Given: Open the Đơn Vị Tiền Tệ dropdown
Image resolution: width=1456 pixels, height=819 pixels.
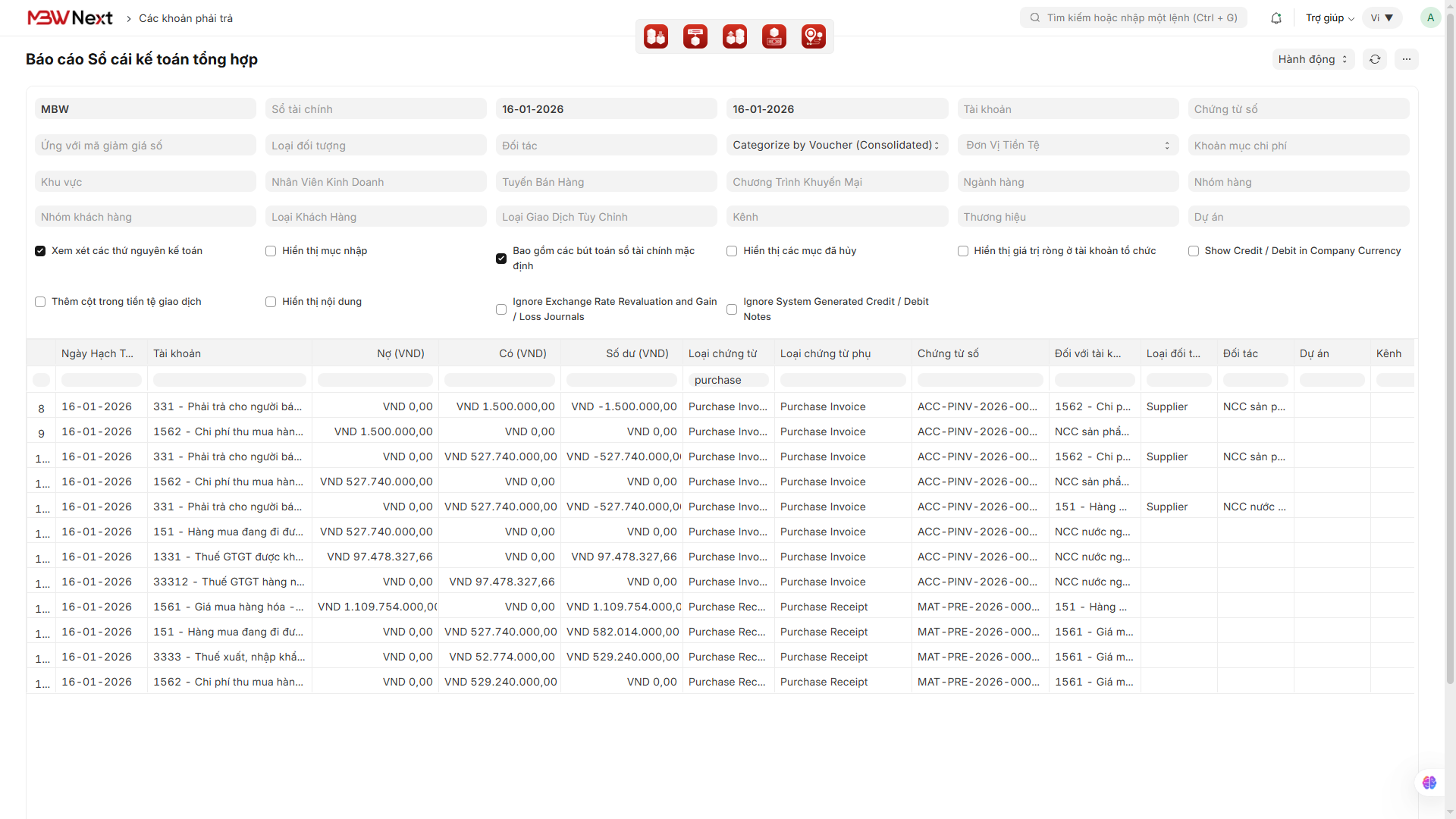Looking at the screenshot, I should 1067,146.
